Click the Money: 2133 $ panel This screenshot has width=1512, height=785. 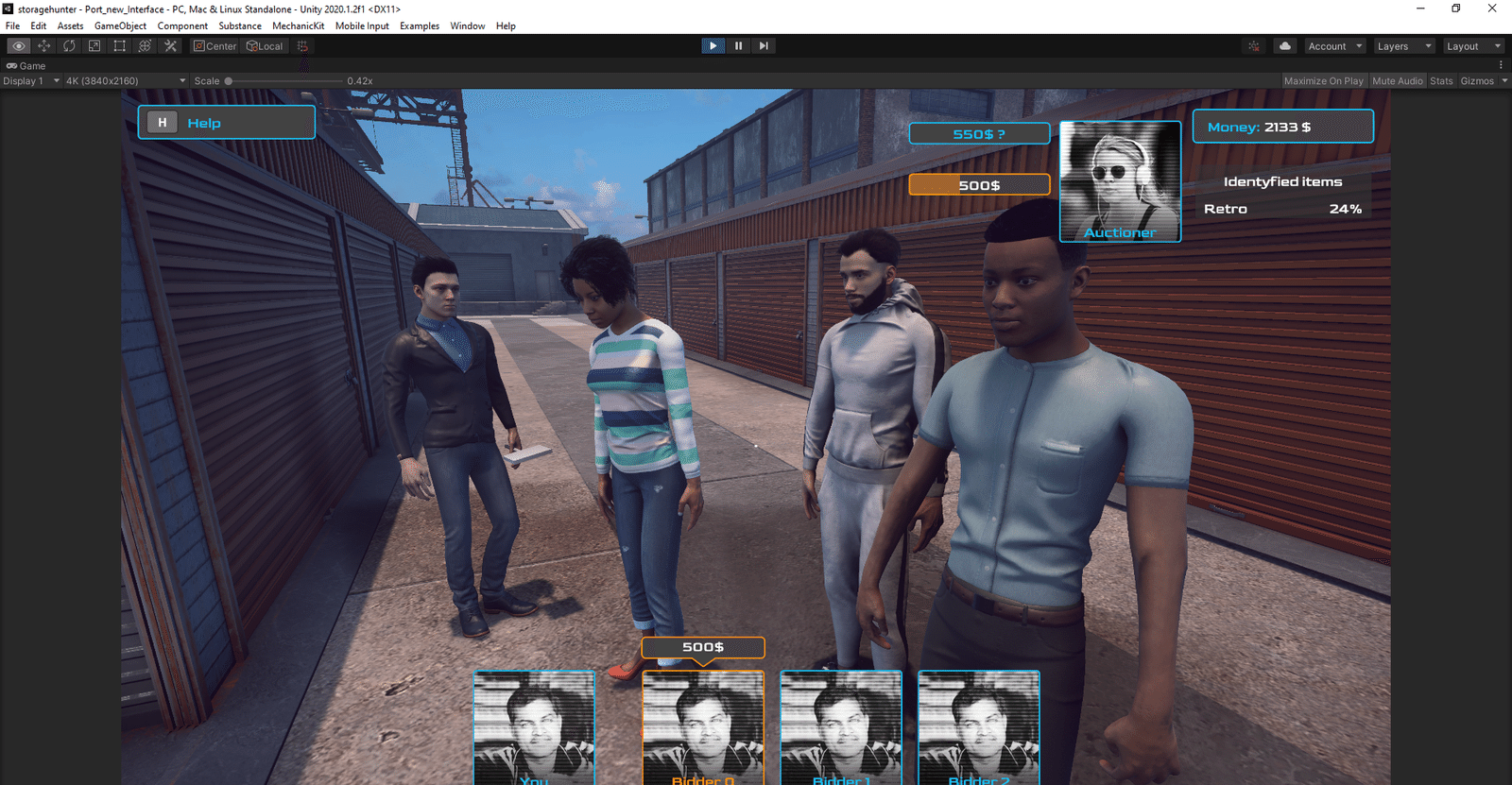coord(1282,127)
